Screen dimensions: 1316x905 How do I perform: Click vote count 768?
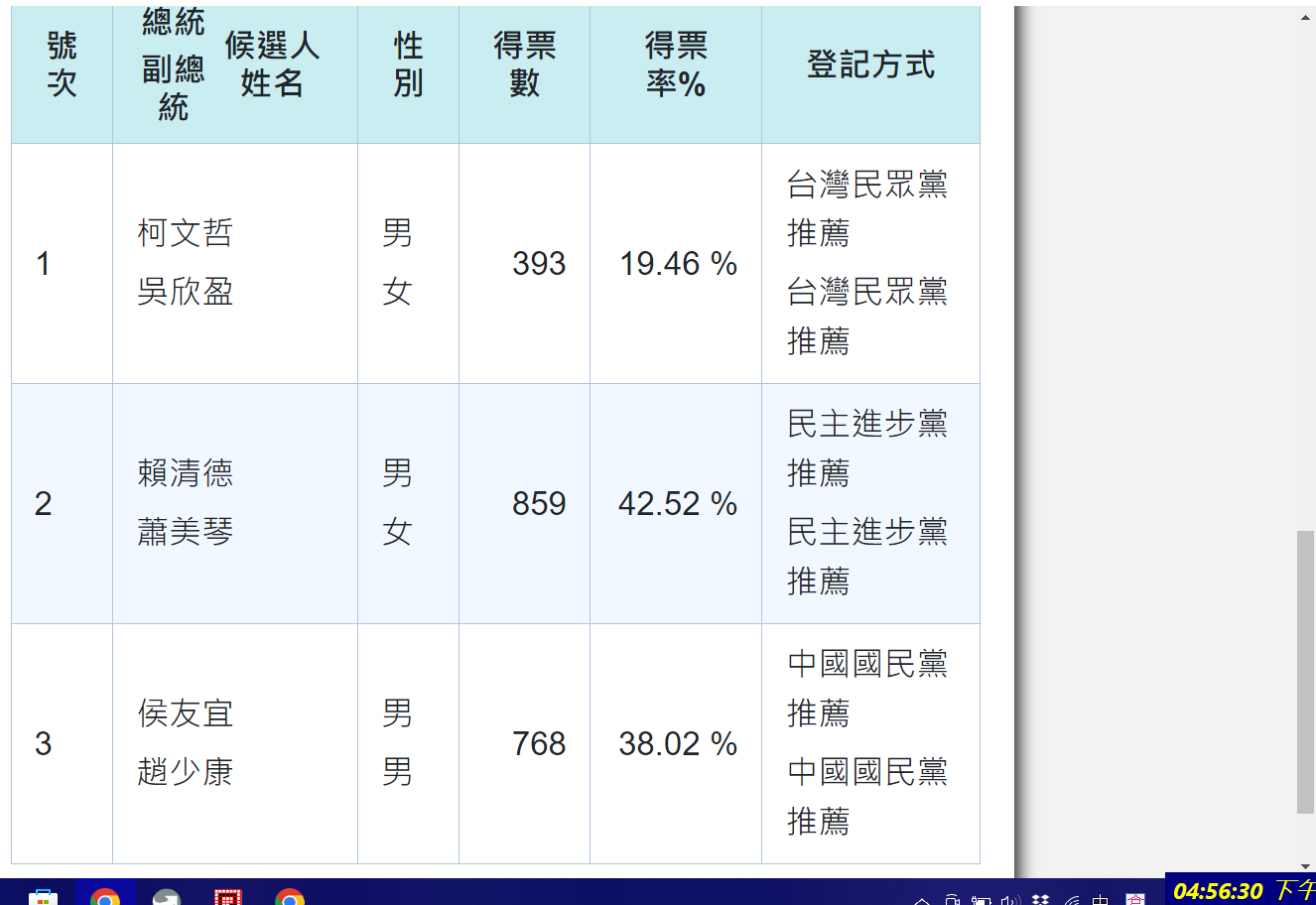539,744
